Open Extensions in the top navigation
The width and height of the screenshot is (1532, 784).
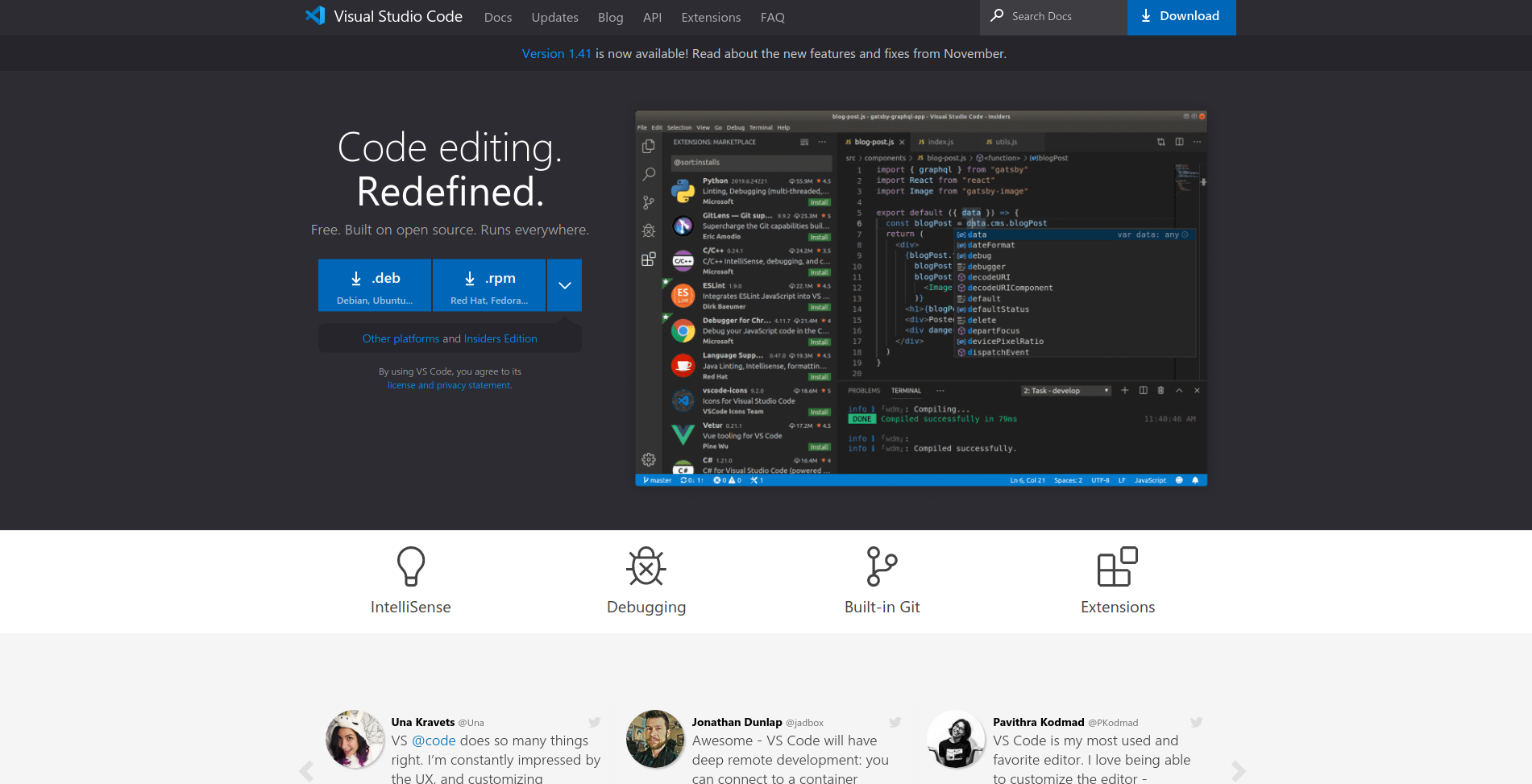coord(711,17)
